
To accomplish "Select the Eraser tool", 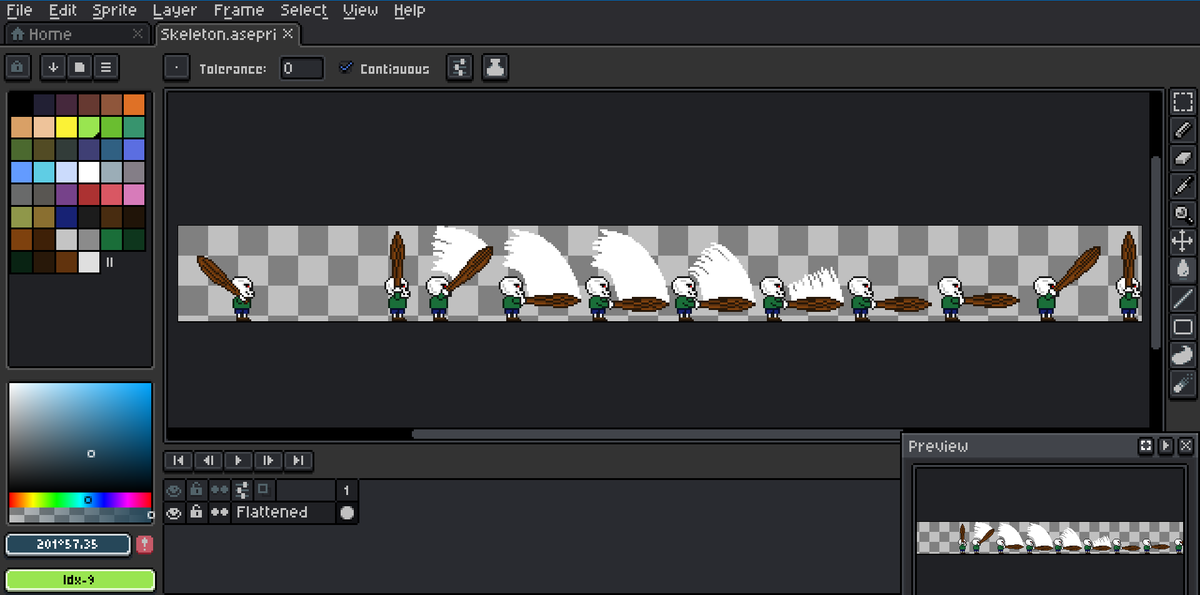I will point(1182,158).
